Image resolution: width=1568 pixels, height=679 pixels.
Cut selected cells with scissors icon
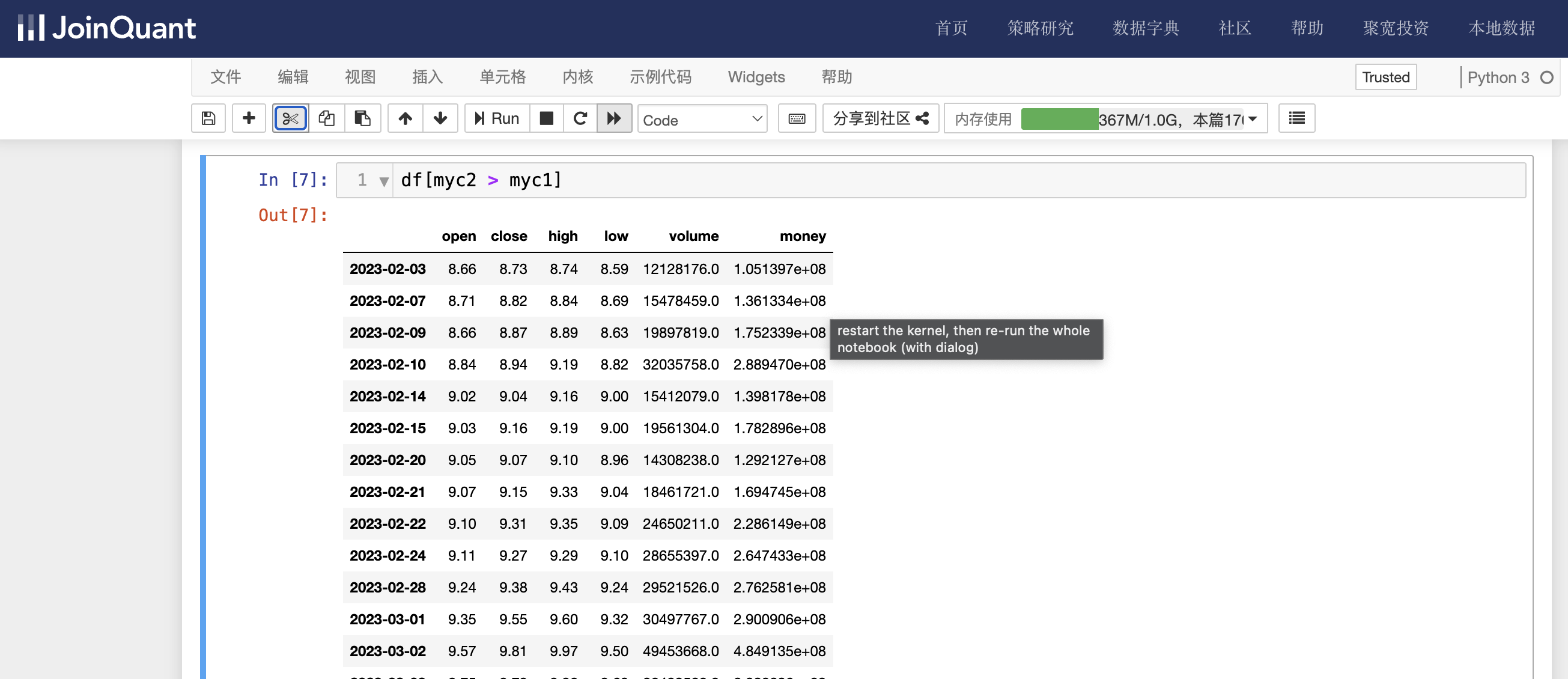point(290,118)
